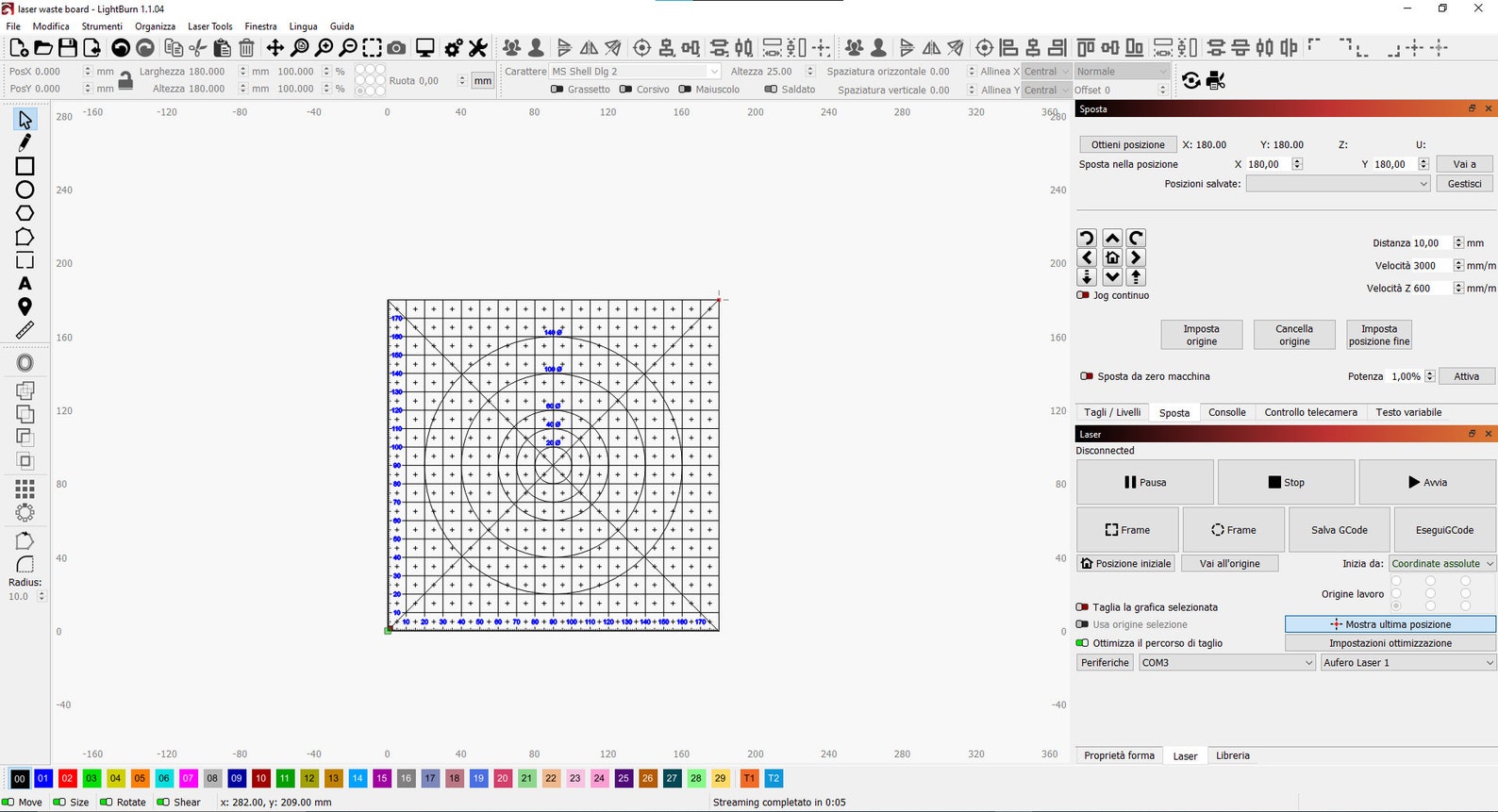
Task: Jog the laser up with arrow icon
Action: [x=1112, y=238]
